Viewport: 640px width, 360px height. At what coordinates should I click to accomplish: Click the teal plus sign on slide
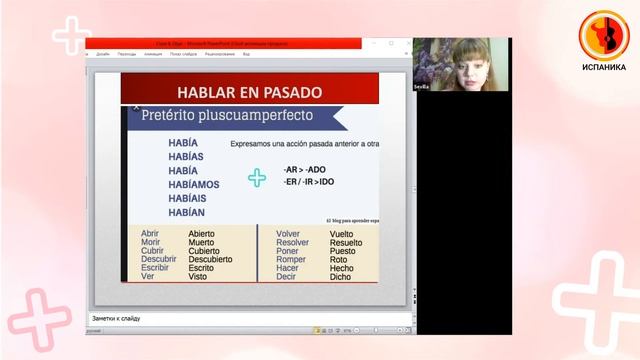(257, 178)
